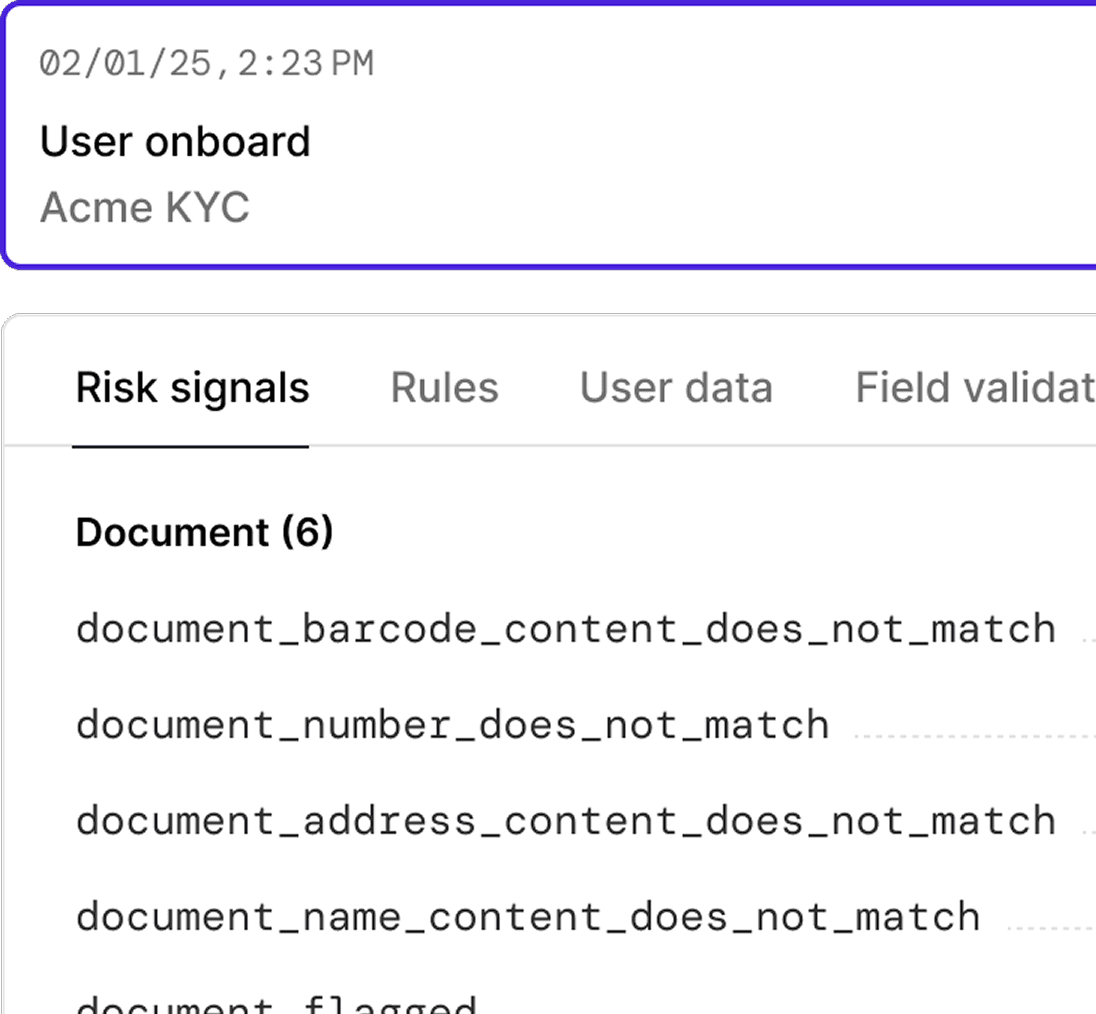The height and width of the screenshot is (1014, 1096).
Task: Select the document_barcode_content_does_not_match signal
Action: pyautogui.click(x=565, y=628)
